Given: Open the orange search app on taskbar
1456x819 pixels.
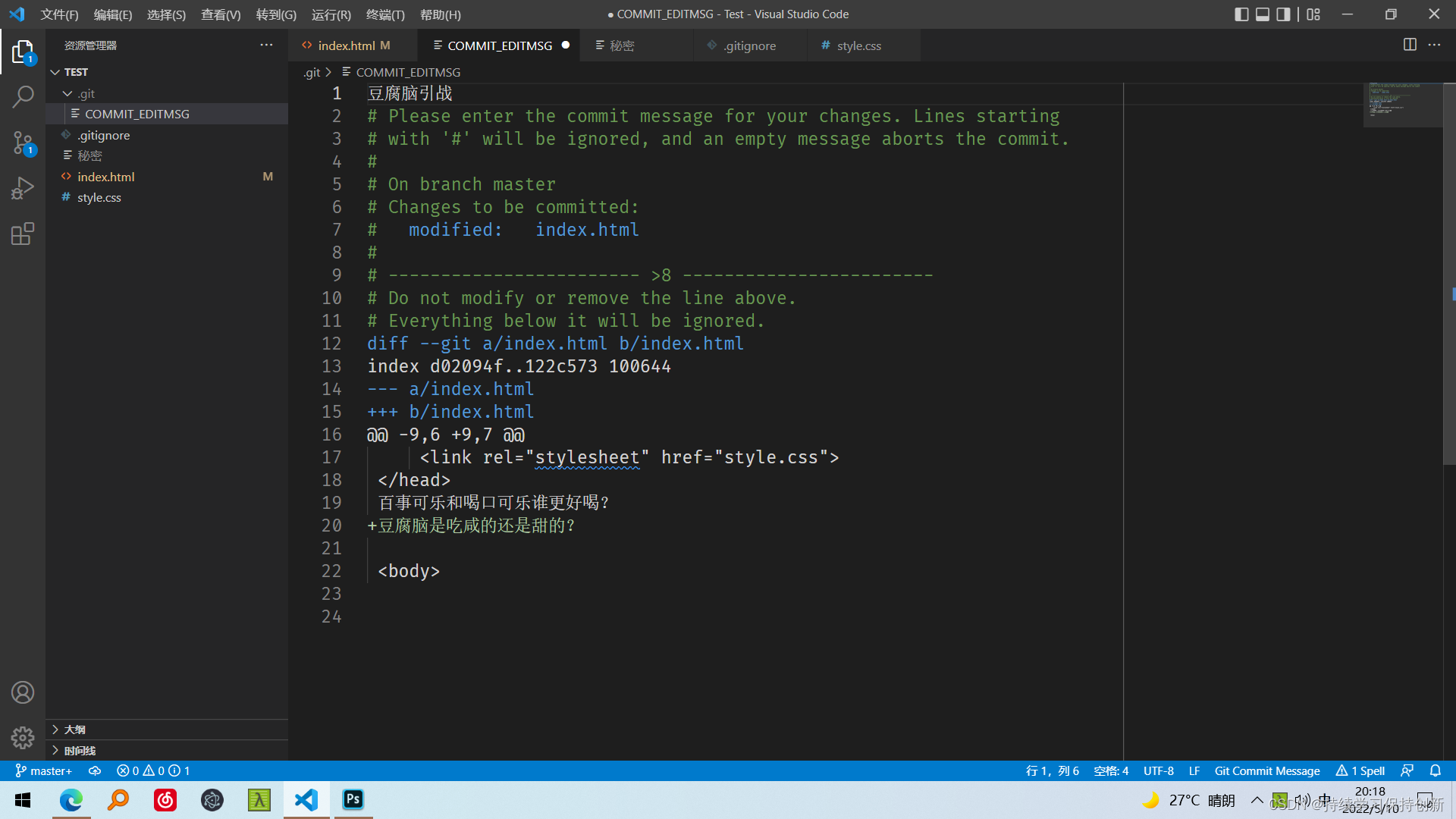Looking at the screenshot, I should 118,800.
